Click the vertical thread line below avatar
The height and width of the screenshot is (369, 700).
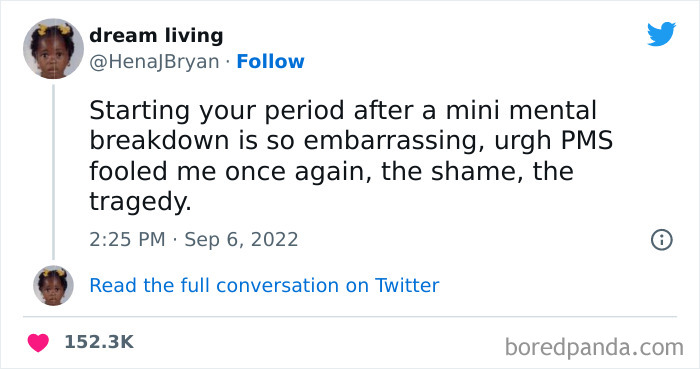(x=54, y=172)
